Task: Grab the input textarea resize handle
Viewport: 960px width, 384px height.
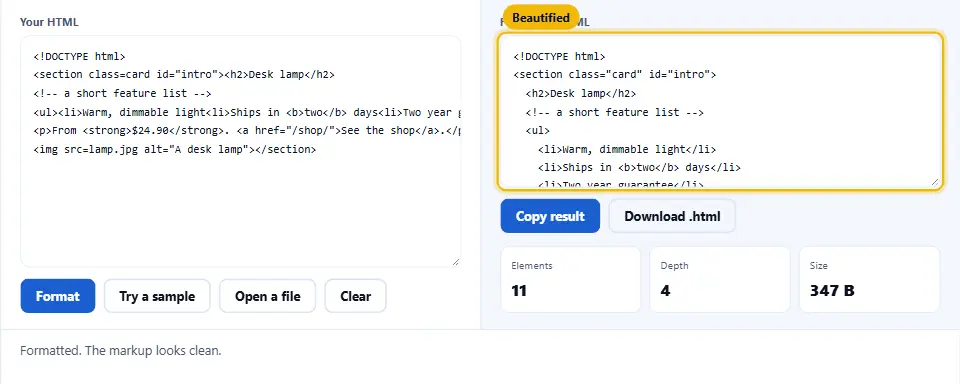Action: (x=456, y=262)
